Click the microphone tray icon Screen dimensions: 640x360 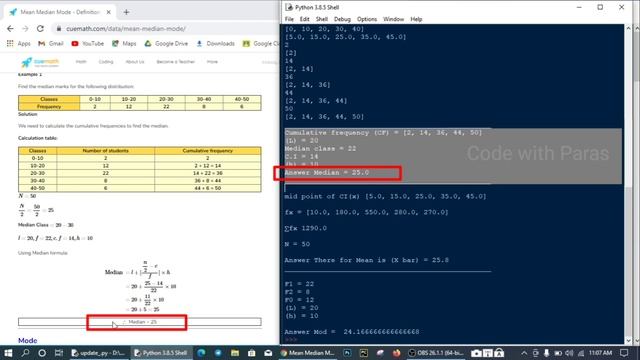pyautogui.click(x=547, y=353)
